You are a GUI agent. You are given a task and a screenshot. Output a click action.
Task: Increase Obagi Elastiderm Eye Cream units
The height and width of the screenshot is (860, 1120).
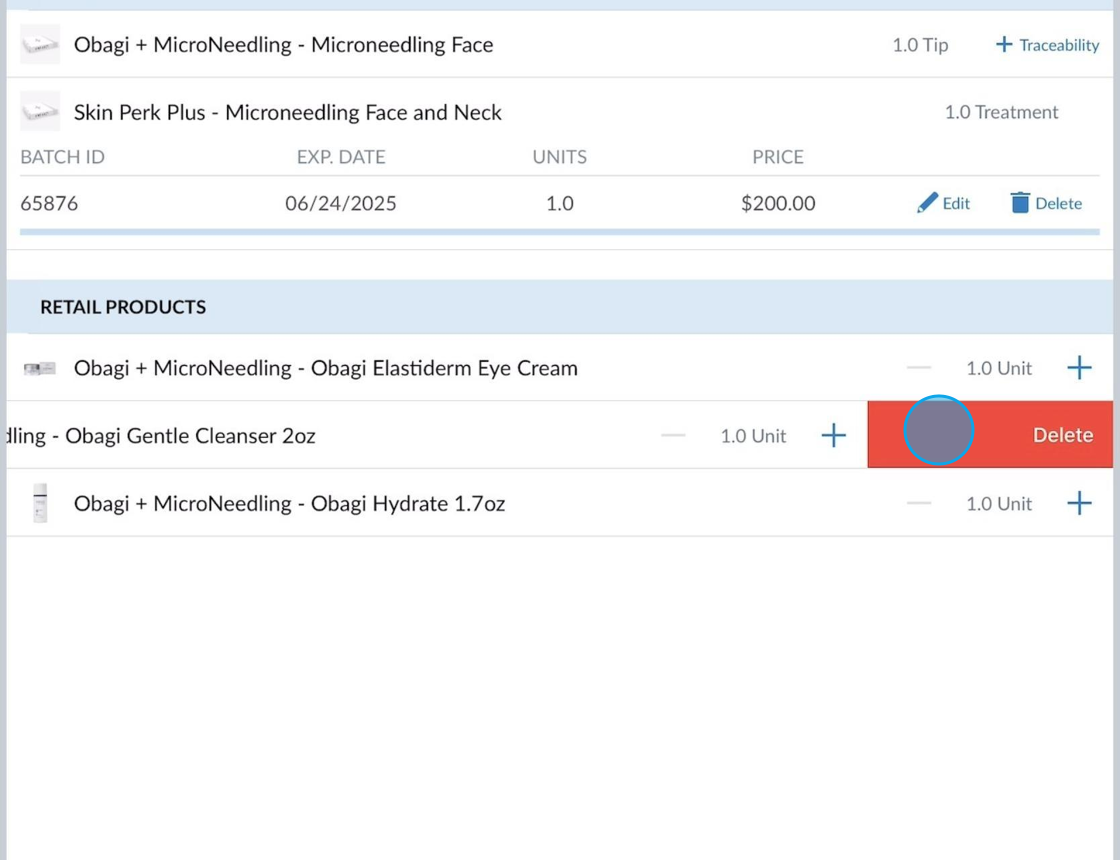pos(1079,368)
